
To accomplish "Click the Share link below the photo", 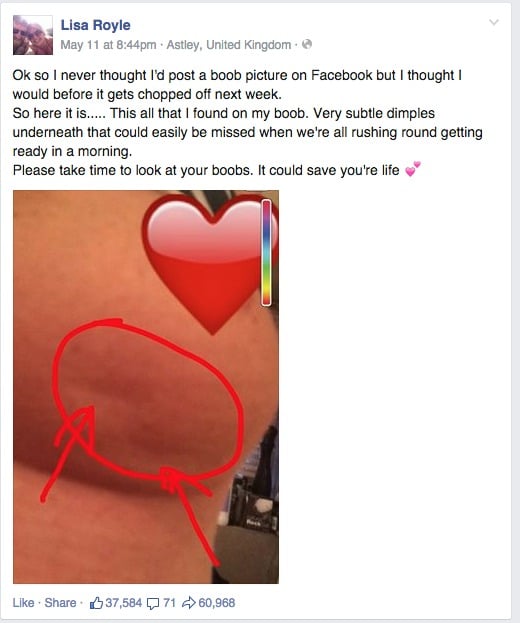I will point(60,603).
